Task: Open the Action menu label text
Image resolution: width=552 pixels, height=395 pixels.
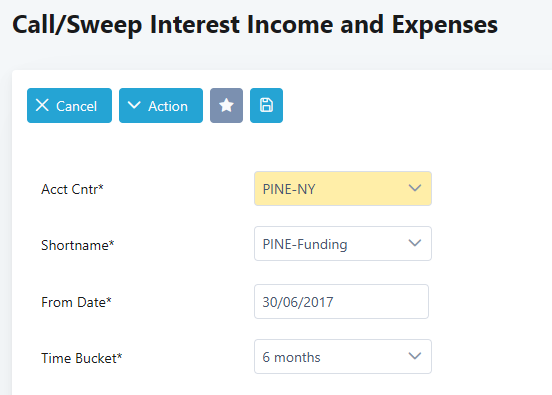Action: [168, 106]
